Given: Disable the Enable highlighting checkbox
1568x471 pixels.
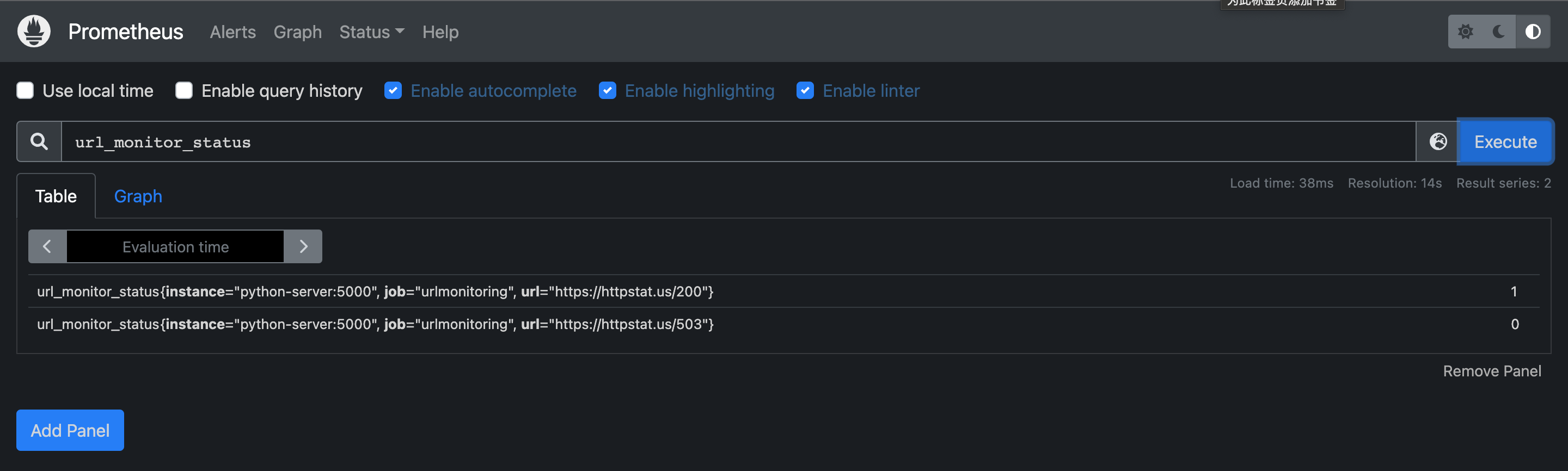Looking at the screenshot, I should tap(608, 90).
